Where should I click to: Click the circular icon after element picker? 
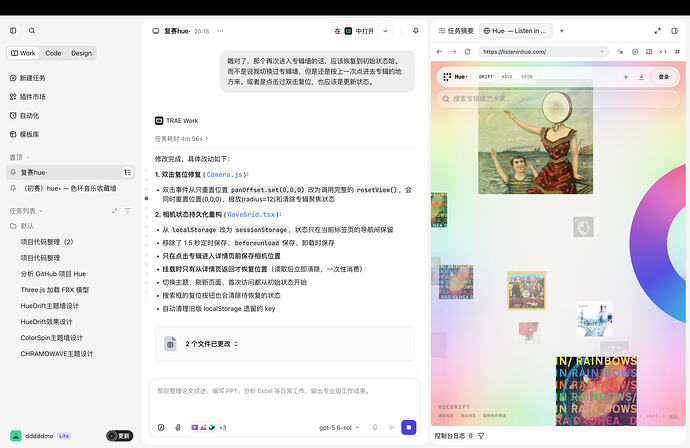(635, 51)
